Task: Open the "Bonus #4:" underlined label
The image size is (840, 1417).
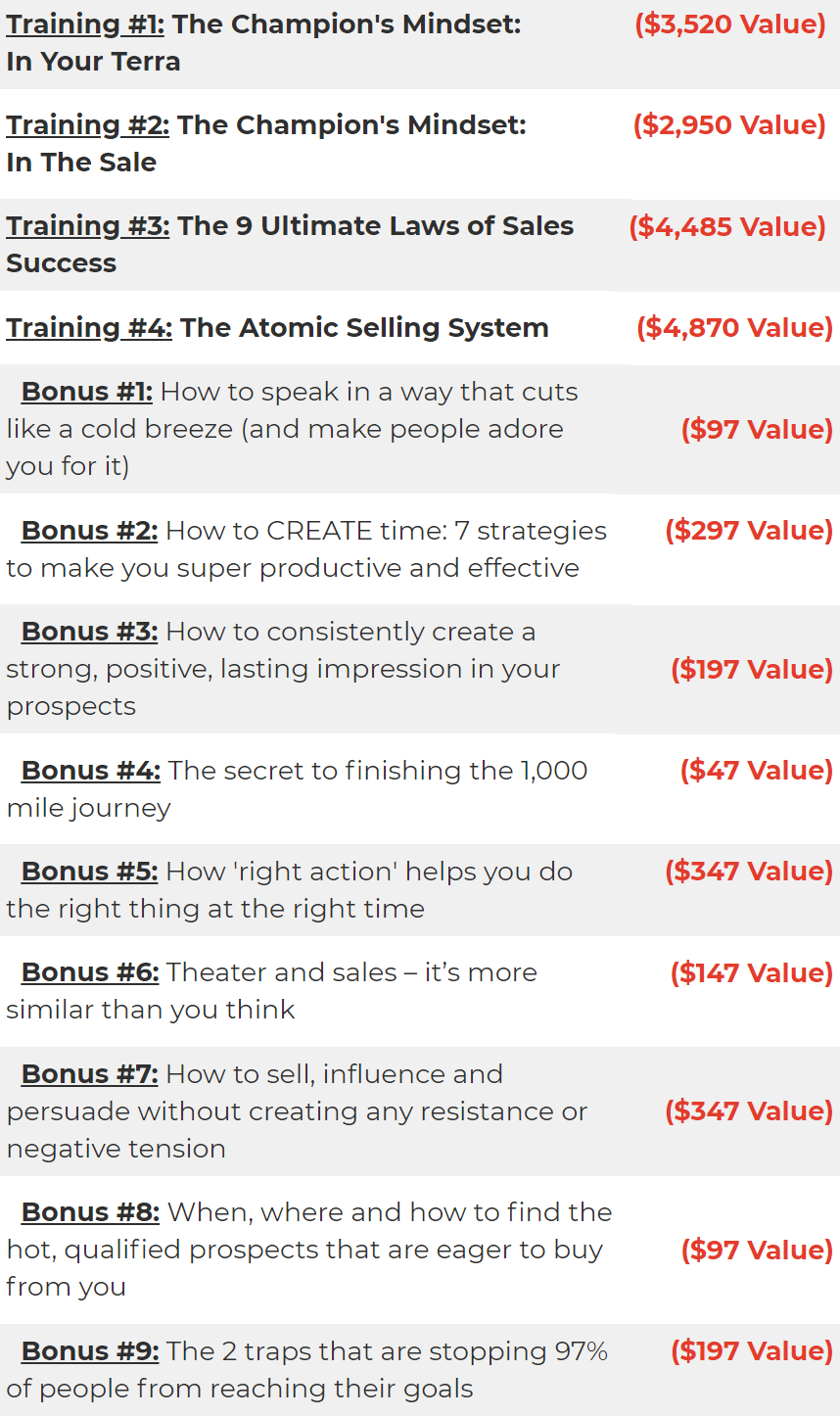Action: pyautogui.click(x=90, y=771)
